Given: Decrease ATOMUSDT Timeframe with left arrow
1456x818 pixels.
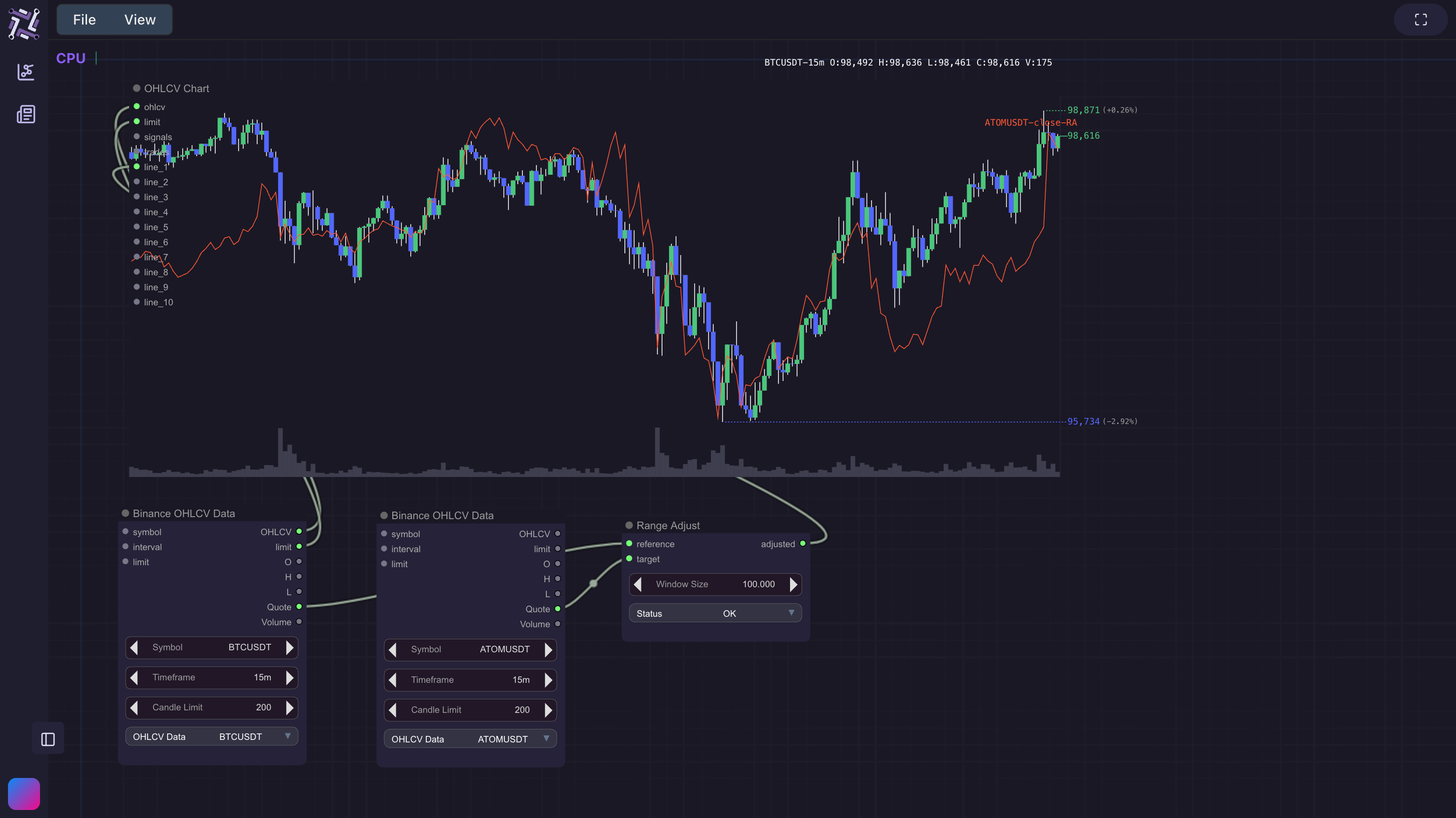Looking at the screenshot, I should (x=393, y=679).
